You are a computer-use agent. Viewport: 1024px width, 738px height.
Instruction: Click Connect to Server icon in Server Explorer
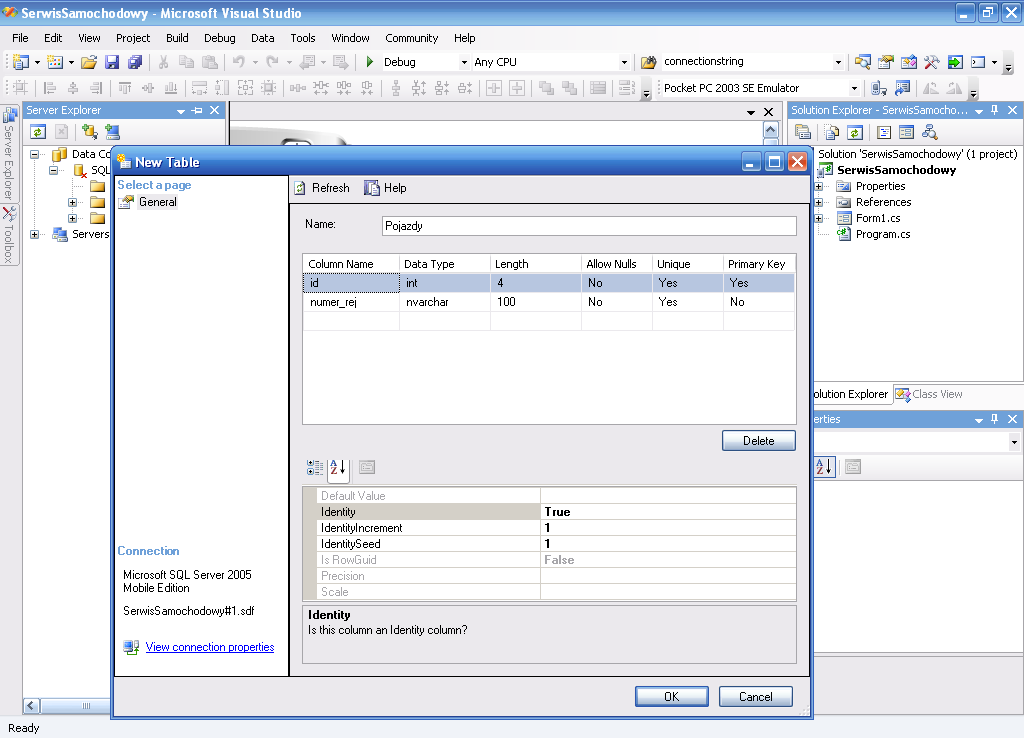112,132
